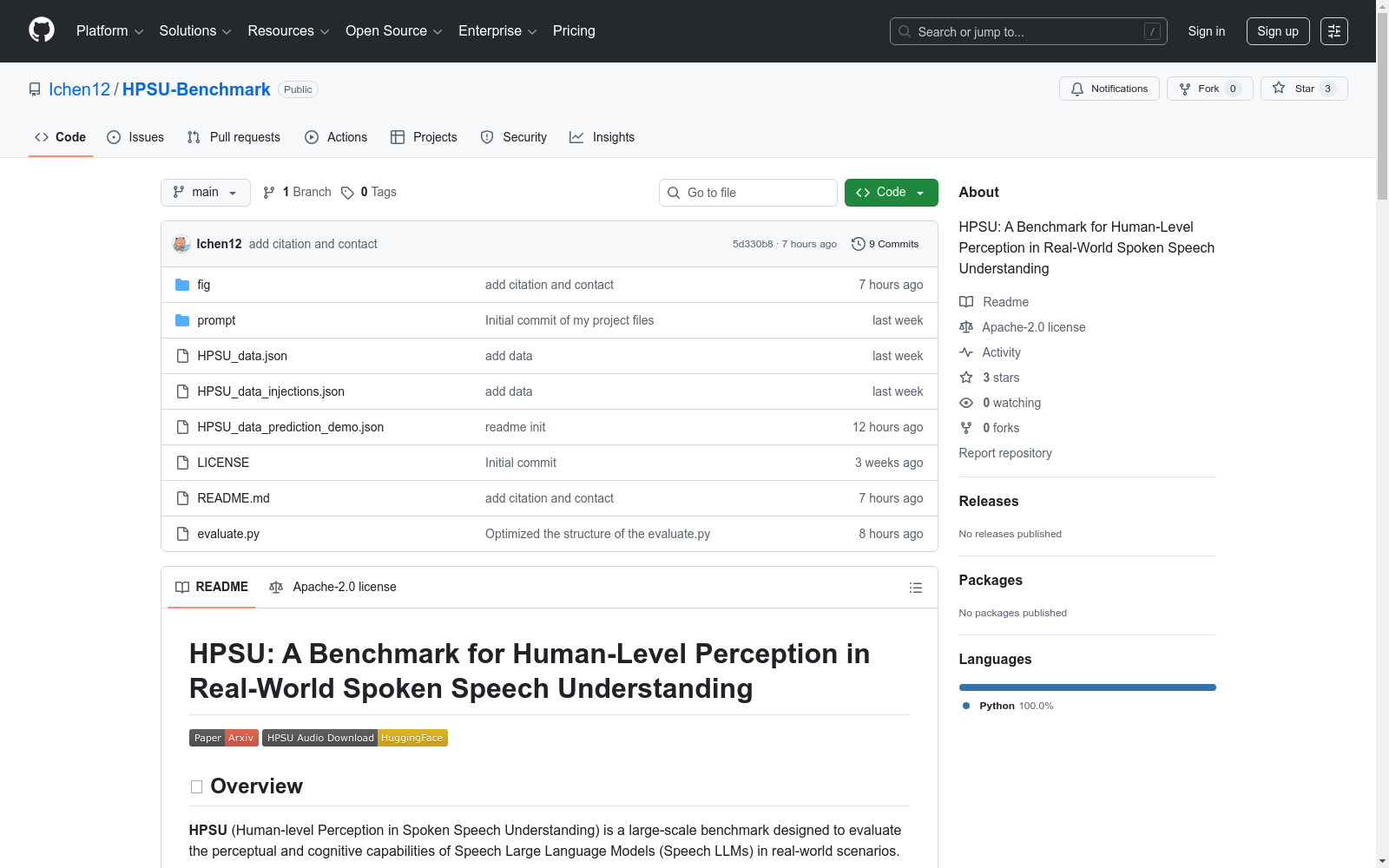1389x868 pixels.
Task: Open the 'Initial commit of my project files' commit
Action: (x=569, y=320)
